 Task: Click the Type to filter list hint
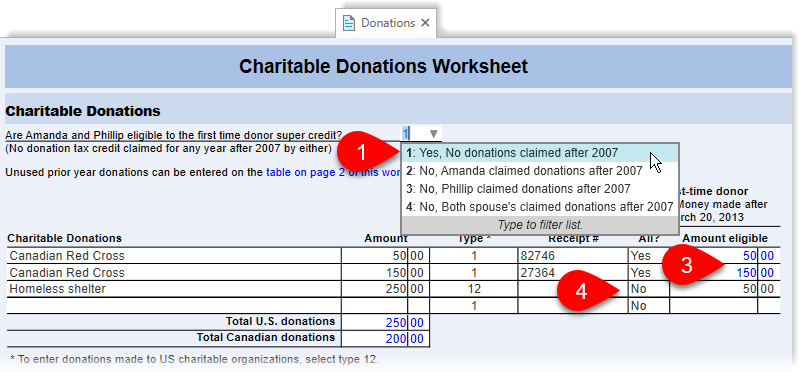pyautogui.click(x=540, y=224)
